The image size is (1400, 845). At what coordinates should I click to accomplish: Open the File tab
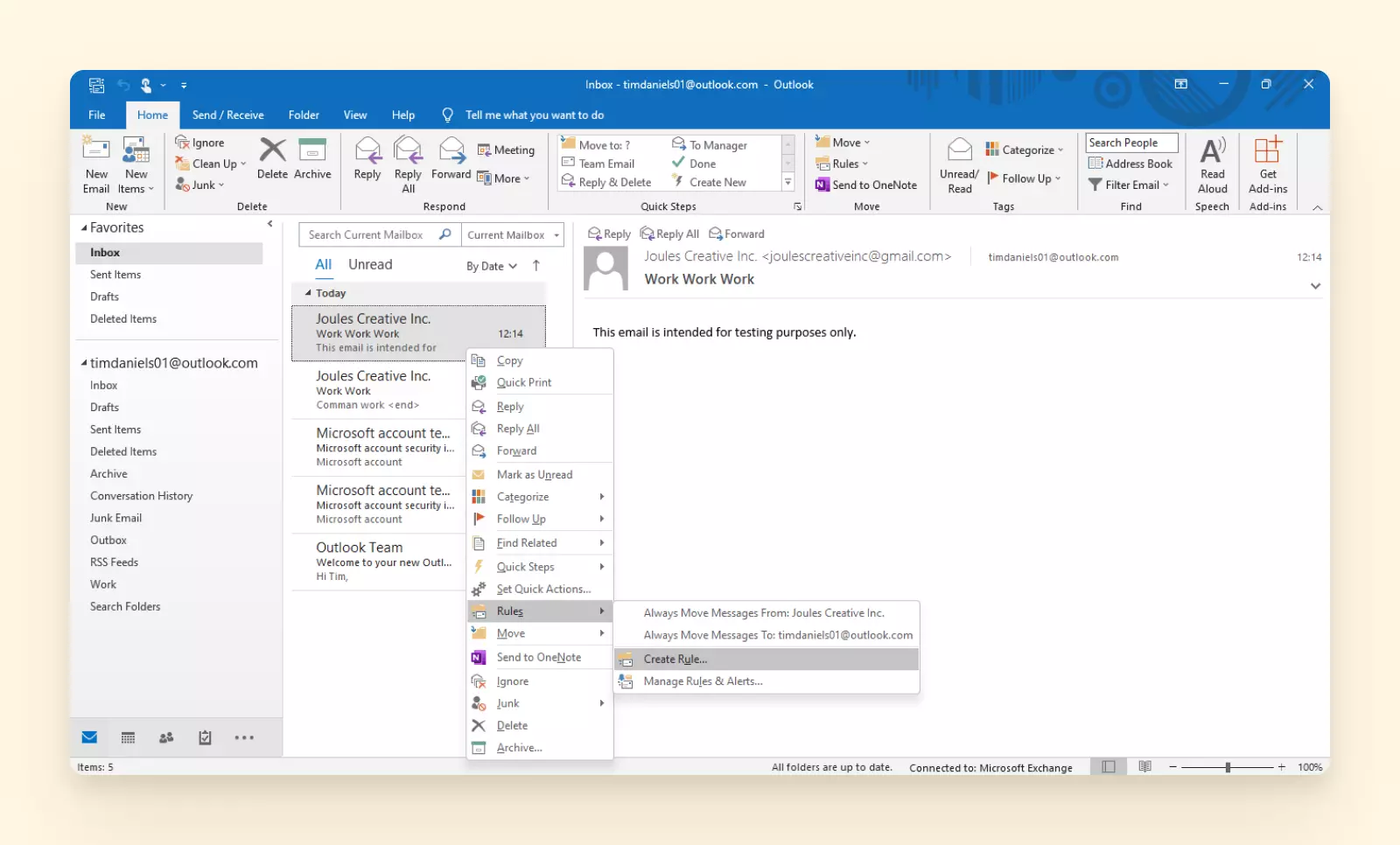(x=97, y=115)
